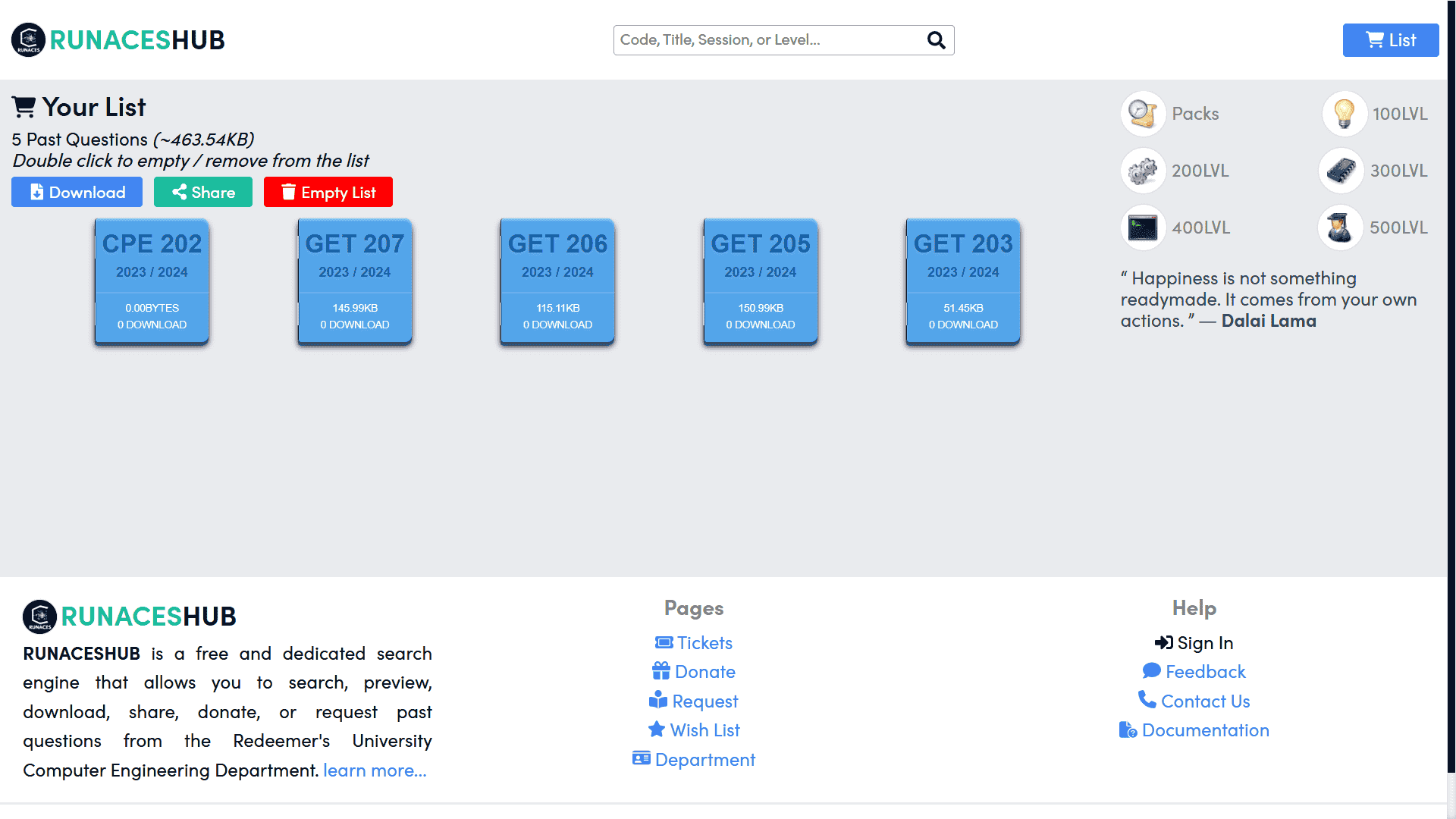Go to the Wish List page
The height and width of the screenshot is (819, 1456).
click(694, 730)
